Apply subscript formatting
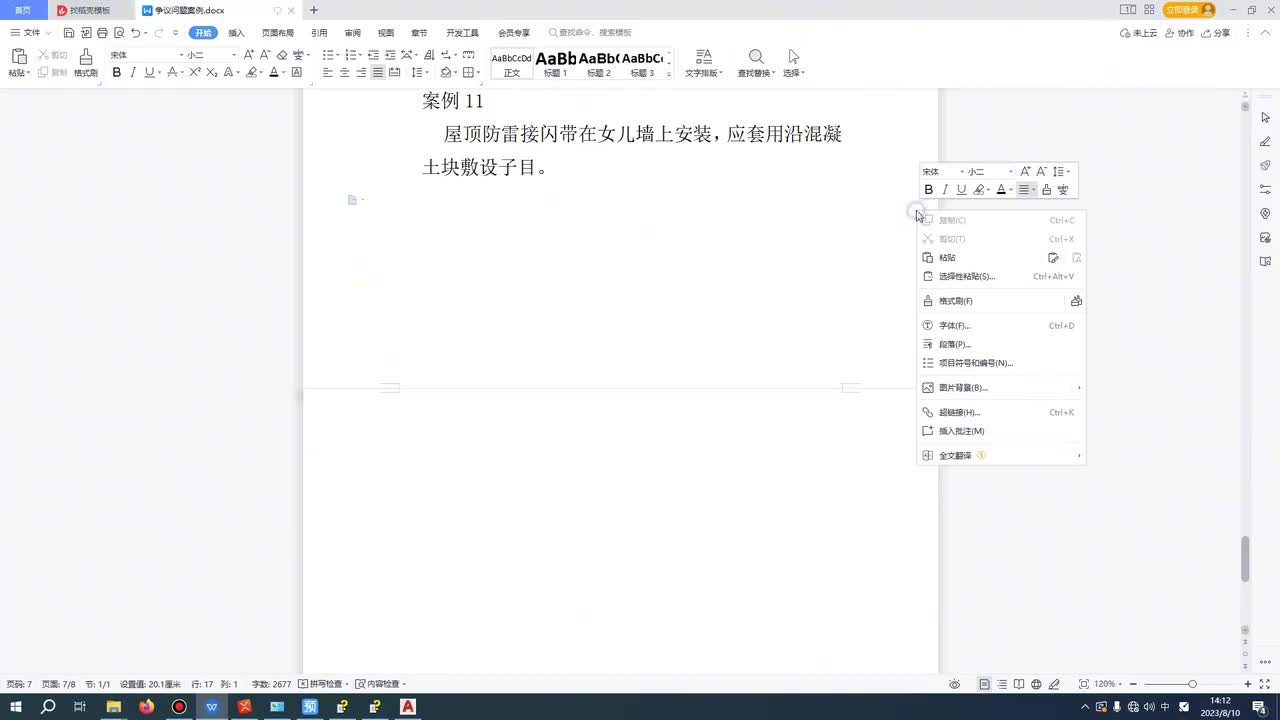1280x720 pixels. click(212, 73)
